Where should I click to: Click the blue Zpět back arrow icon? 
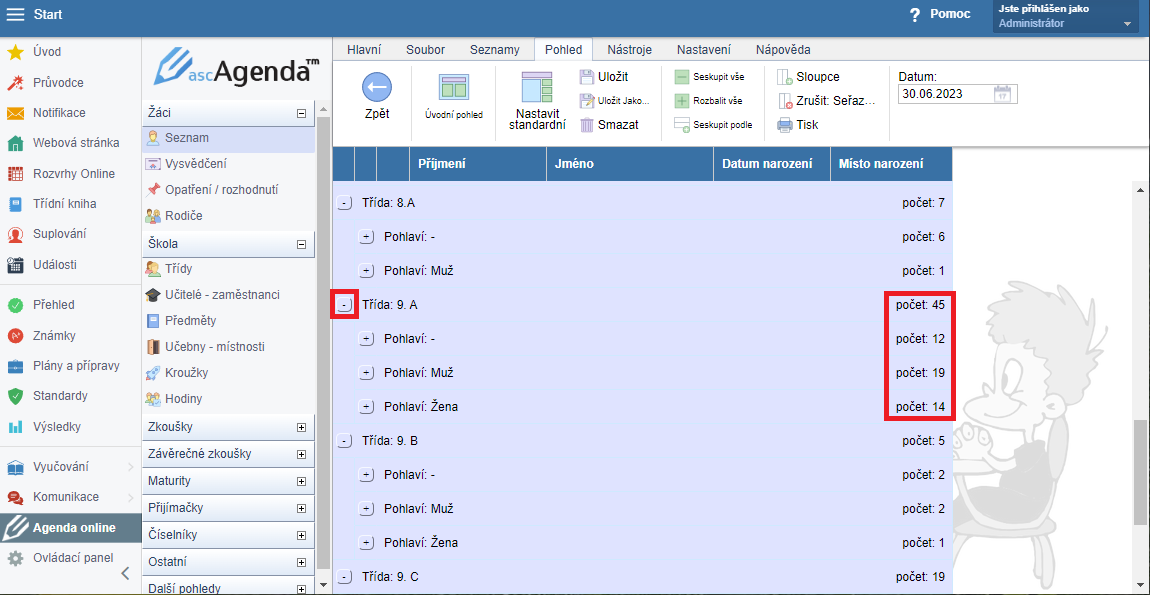(376, 88)
